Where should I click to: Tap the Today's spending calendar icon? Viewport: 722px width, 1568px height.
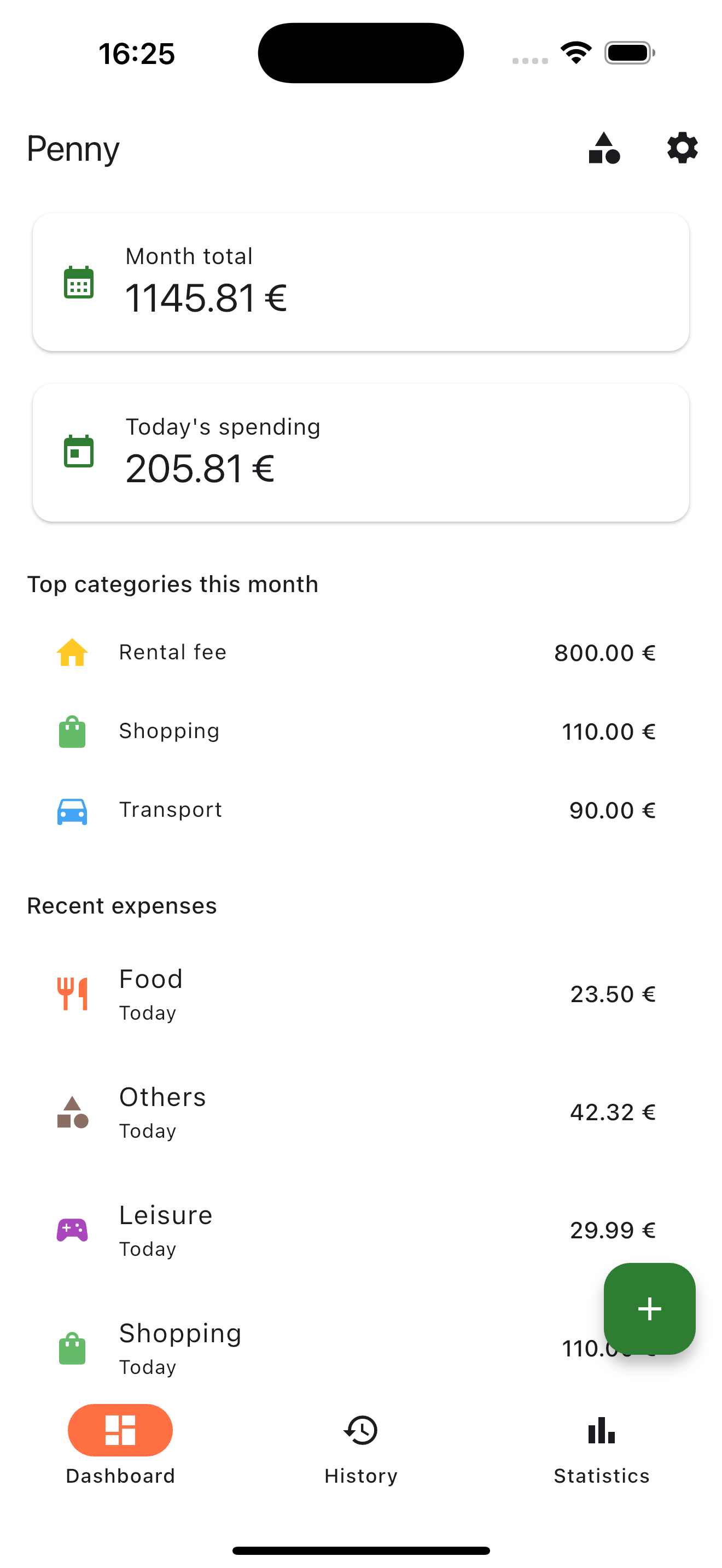[79, 452]
